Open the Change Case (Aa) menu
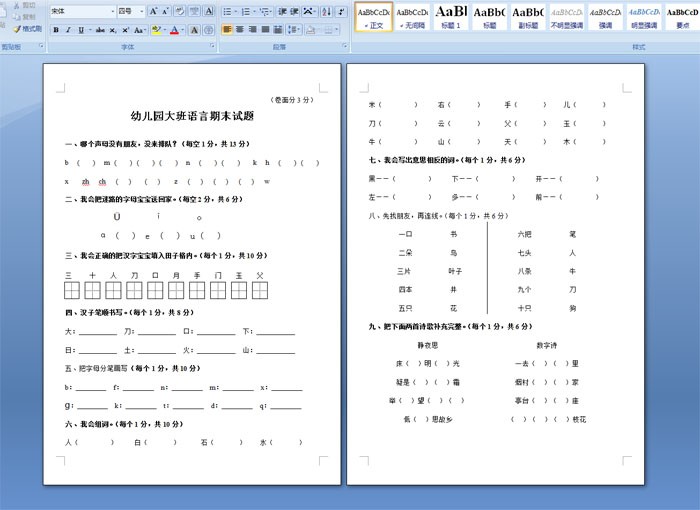The height and width of the screenshot is (510, 700). pos(139,30)
